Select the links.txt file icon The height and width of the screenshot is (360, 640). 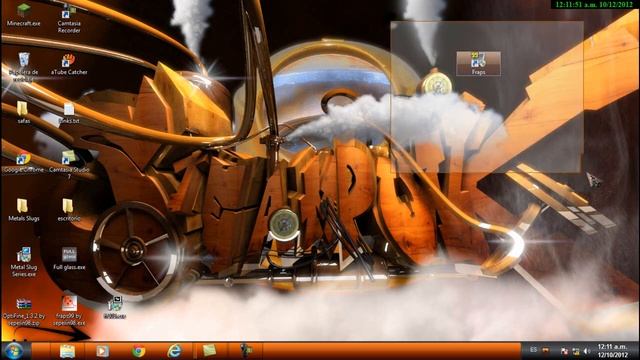coord(69,113)
